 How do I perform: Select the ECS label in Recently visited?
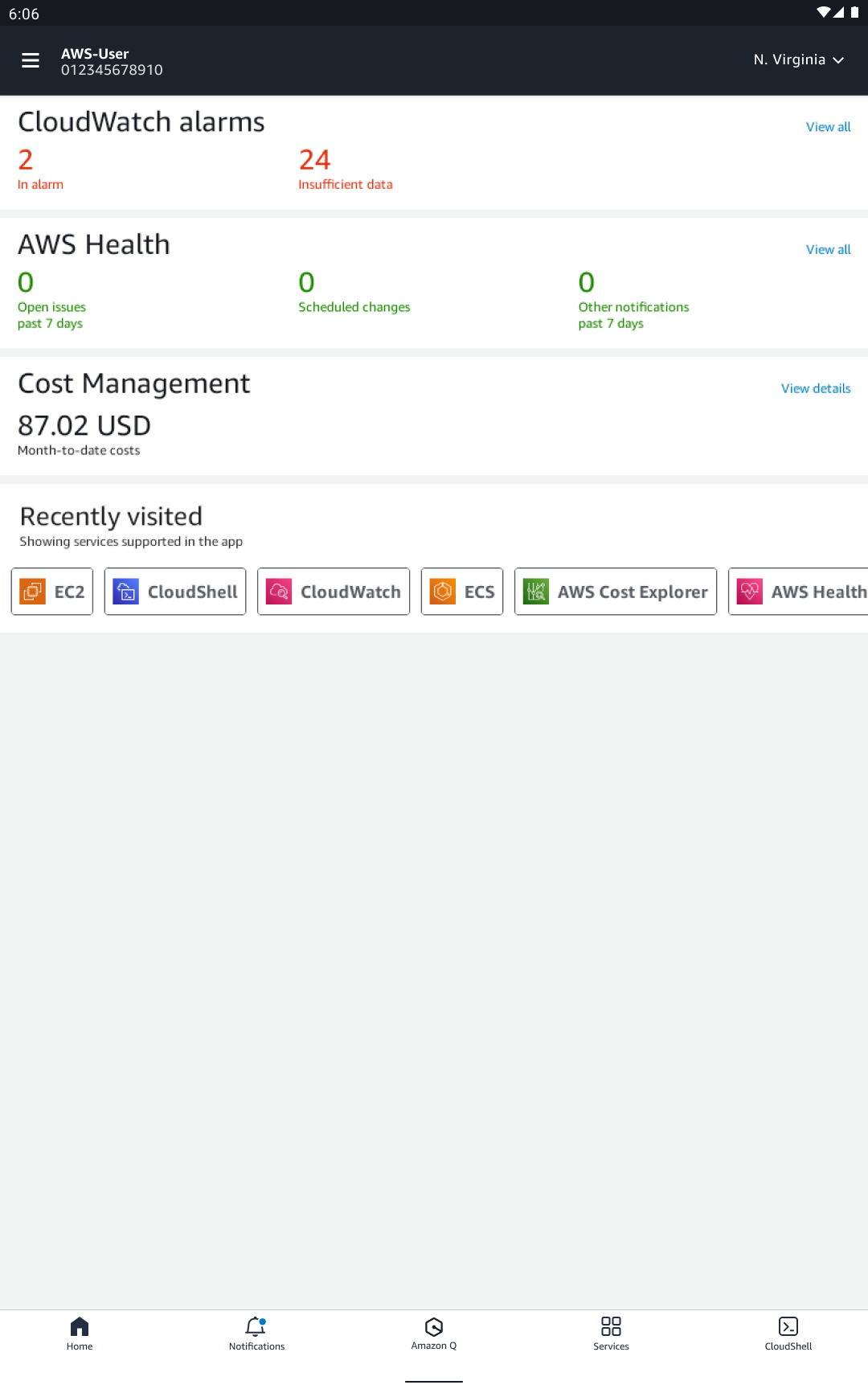tap(479, 592)
